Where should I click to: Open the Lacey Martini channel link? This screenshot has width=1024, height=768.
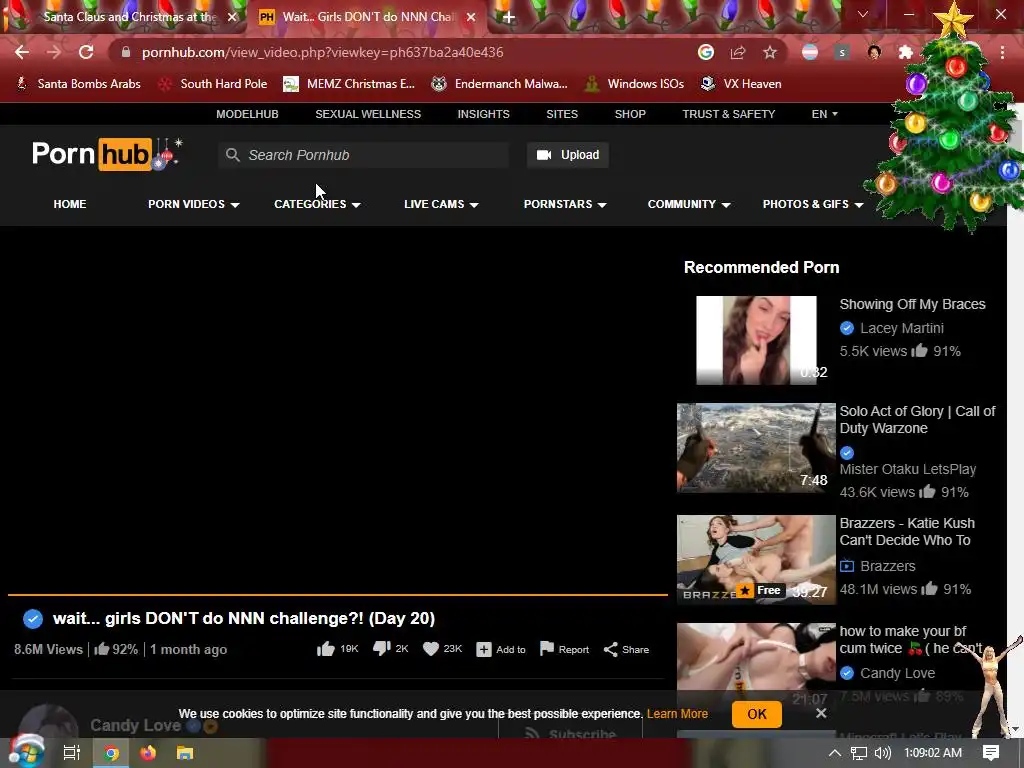[x=902, y=328]
